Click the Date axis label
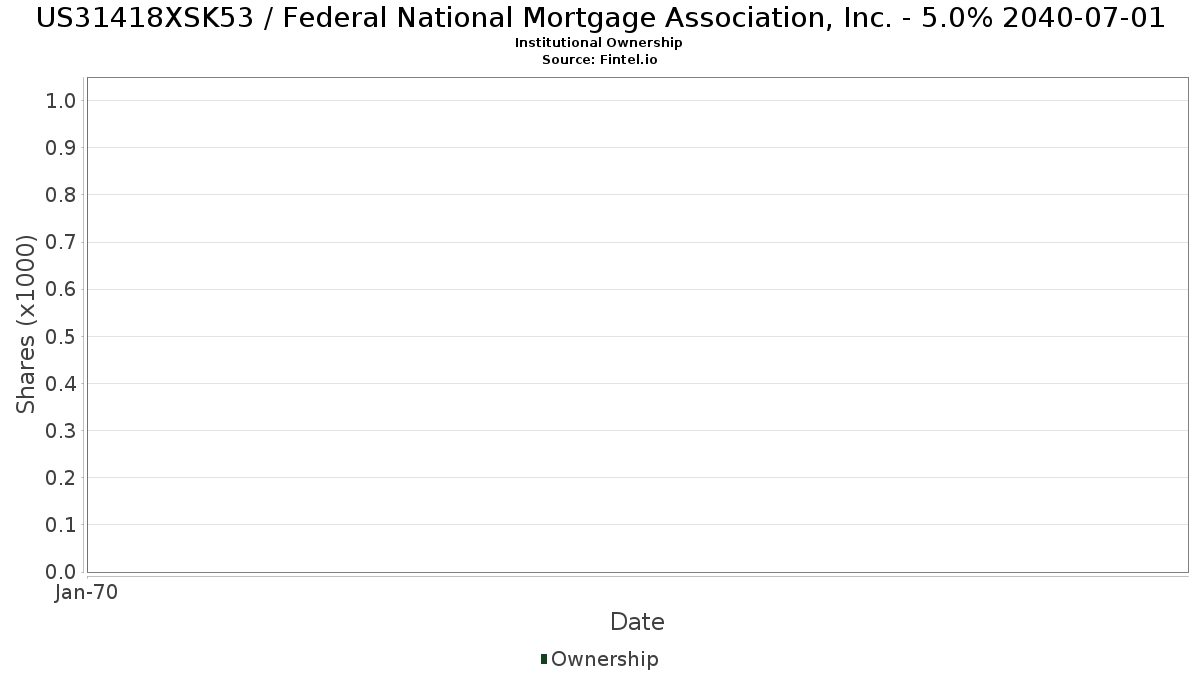This screenshot has width=1200, height=675. (x=637, y=622)
